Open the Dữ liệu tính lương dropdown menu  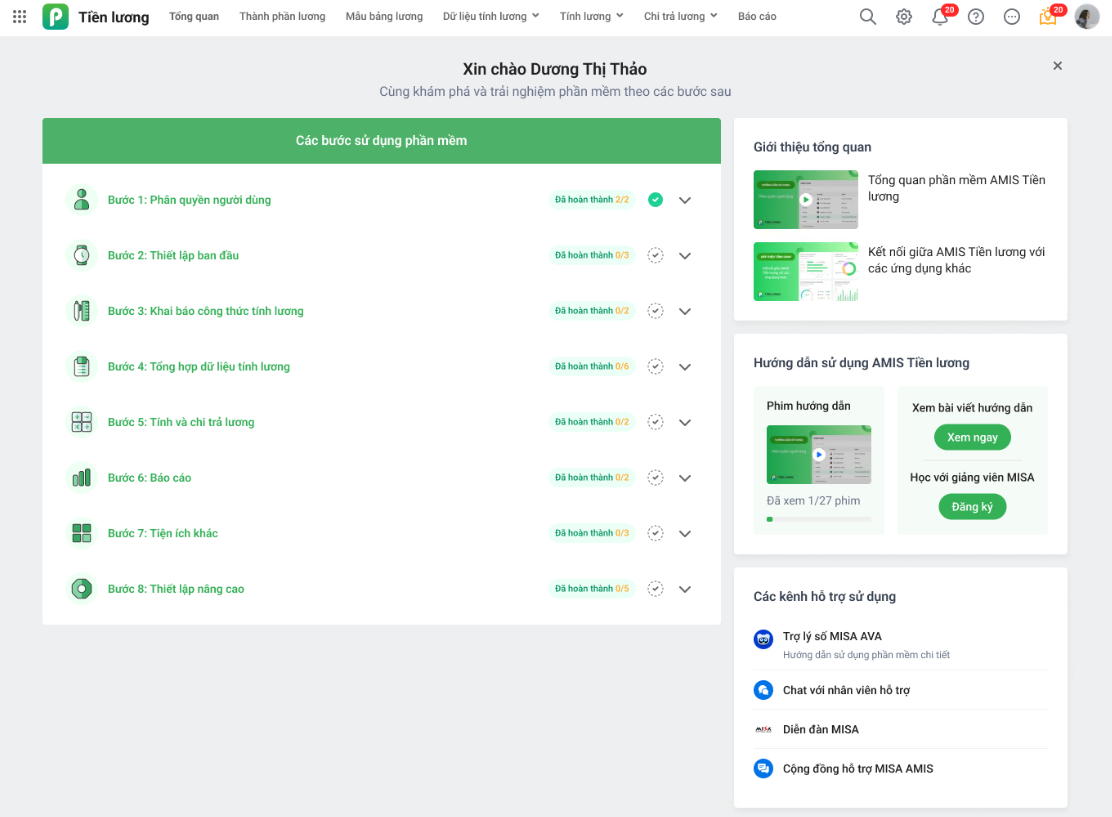(491, 16)
